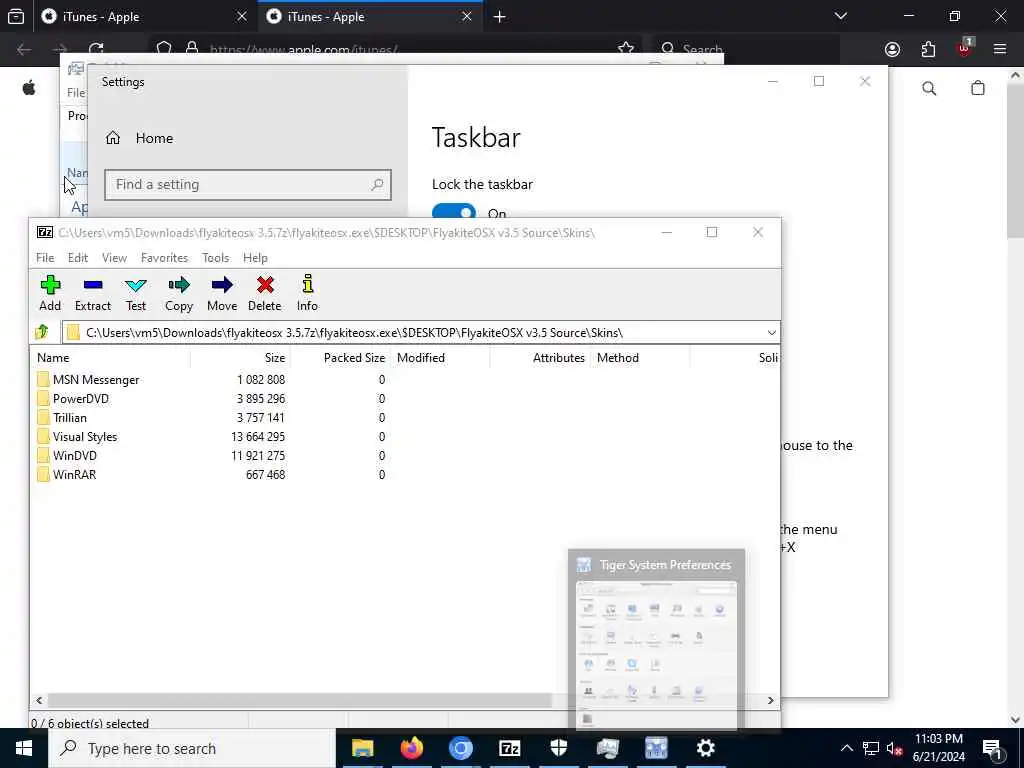1024x768 pixels.
Task: Show hidden system tray icons
Action: (846, 748)
